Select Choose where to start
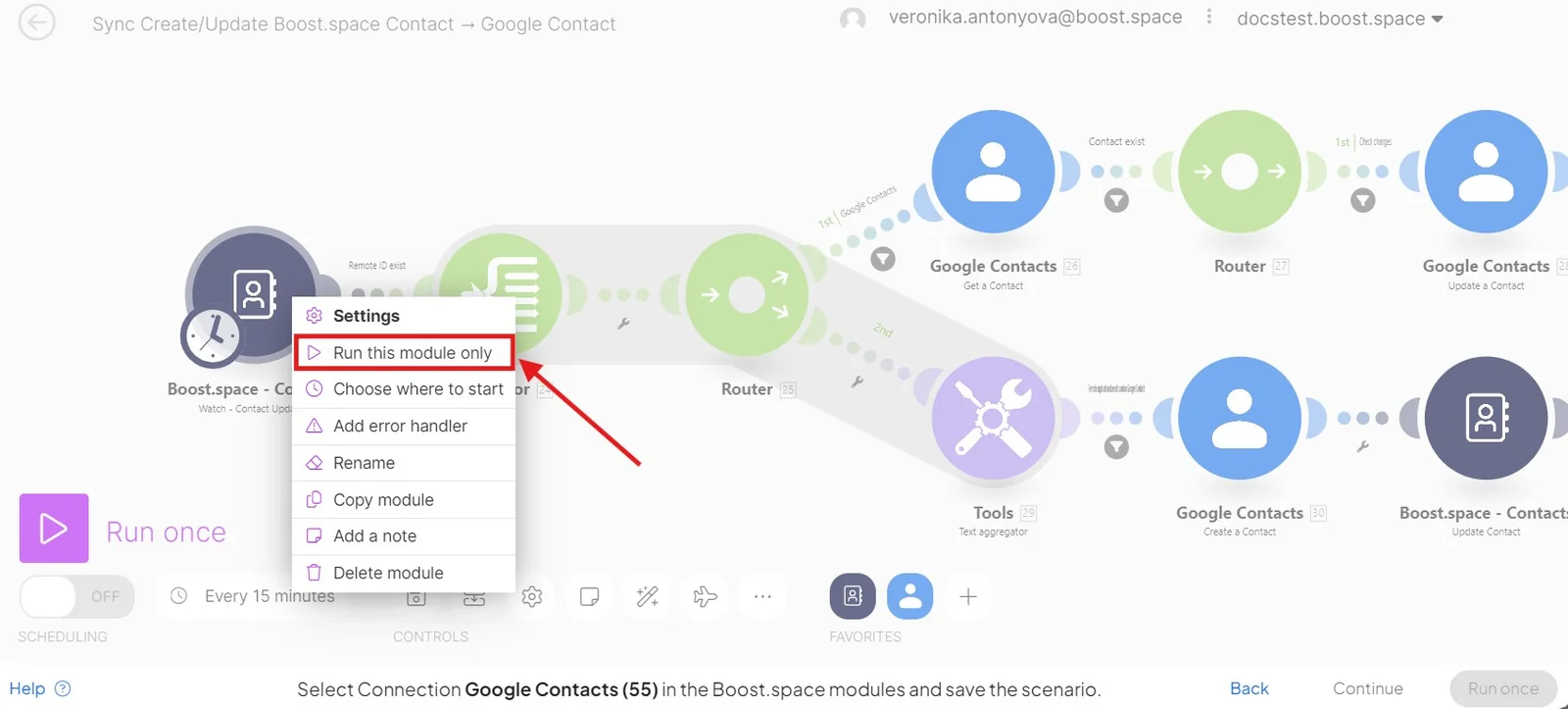Viewport: 1568px width, 709px height. (x=404, y=389)
